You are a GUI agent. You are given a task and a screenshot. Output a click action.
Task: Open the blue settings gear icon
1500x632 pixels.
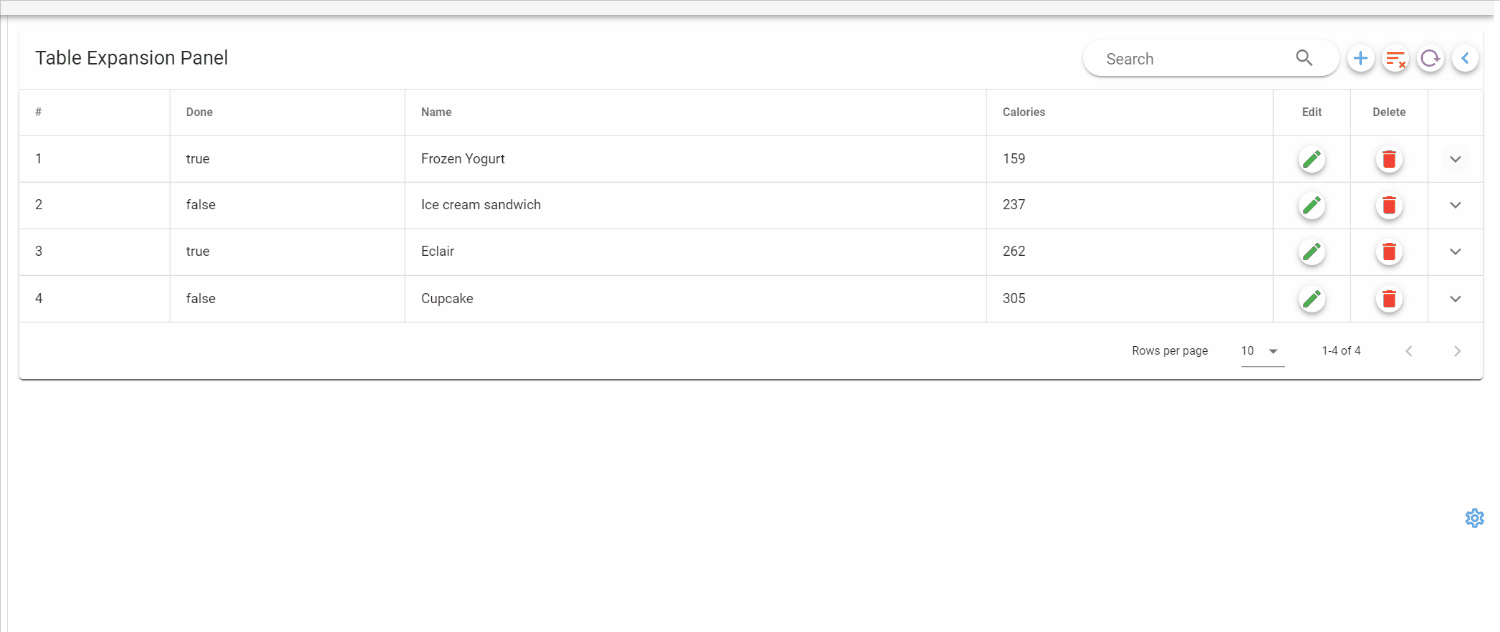[1474, 518]
